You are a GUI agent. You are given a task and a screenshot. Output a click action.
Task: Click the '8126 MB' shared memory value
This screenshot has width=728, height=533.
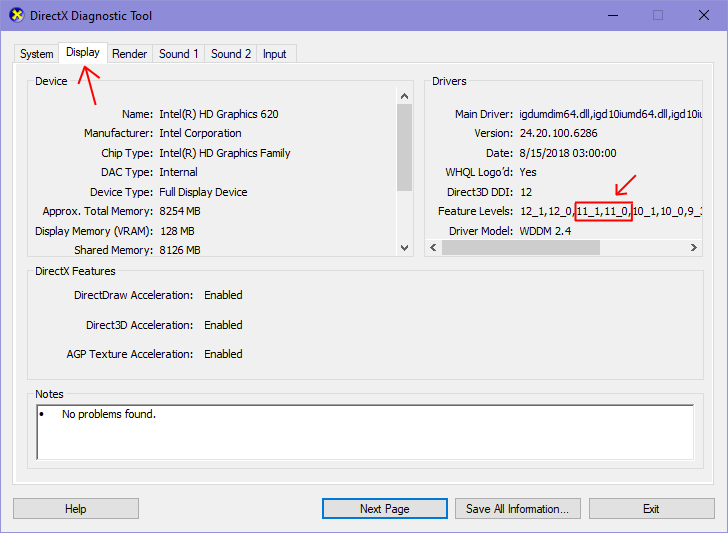pos(180,250)
